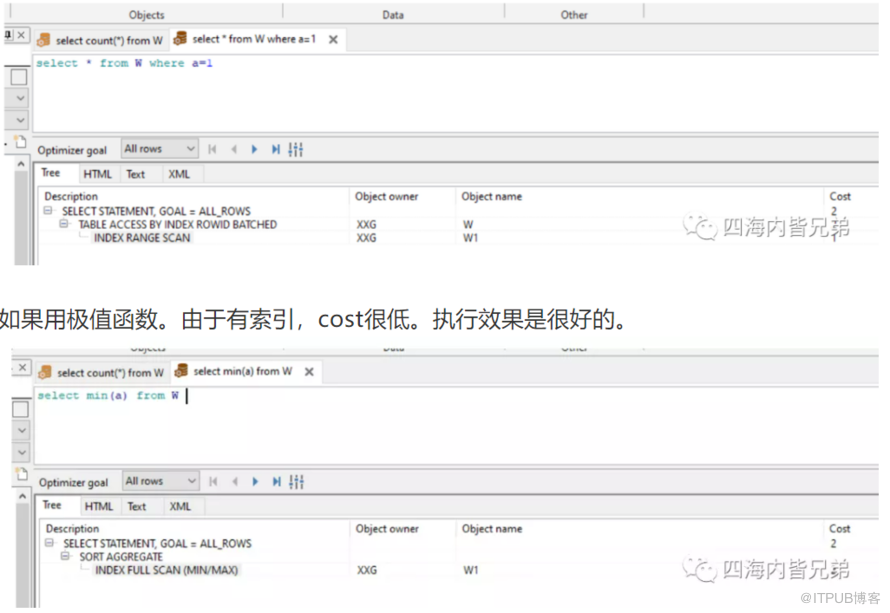Click document icon in top left sidebar
The image size is (890, 613).
click(20, 141)
